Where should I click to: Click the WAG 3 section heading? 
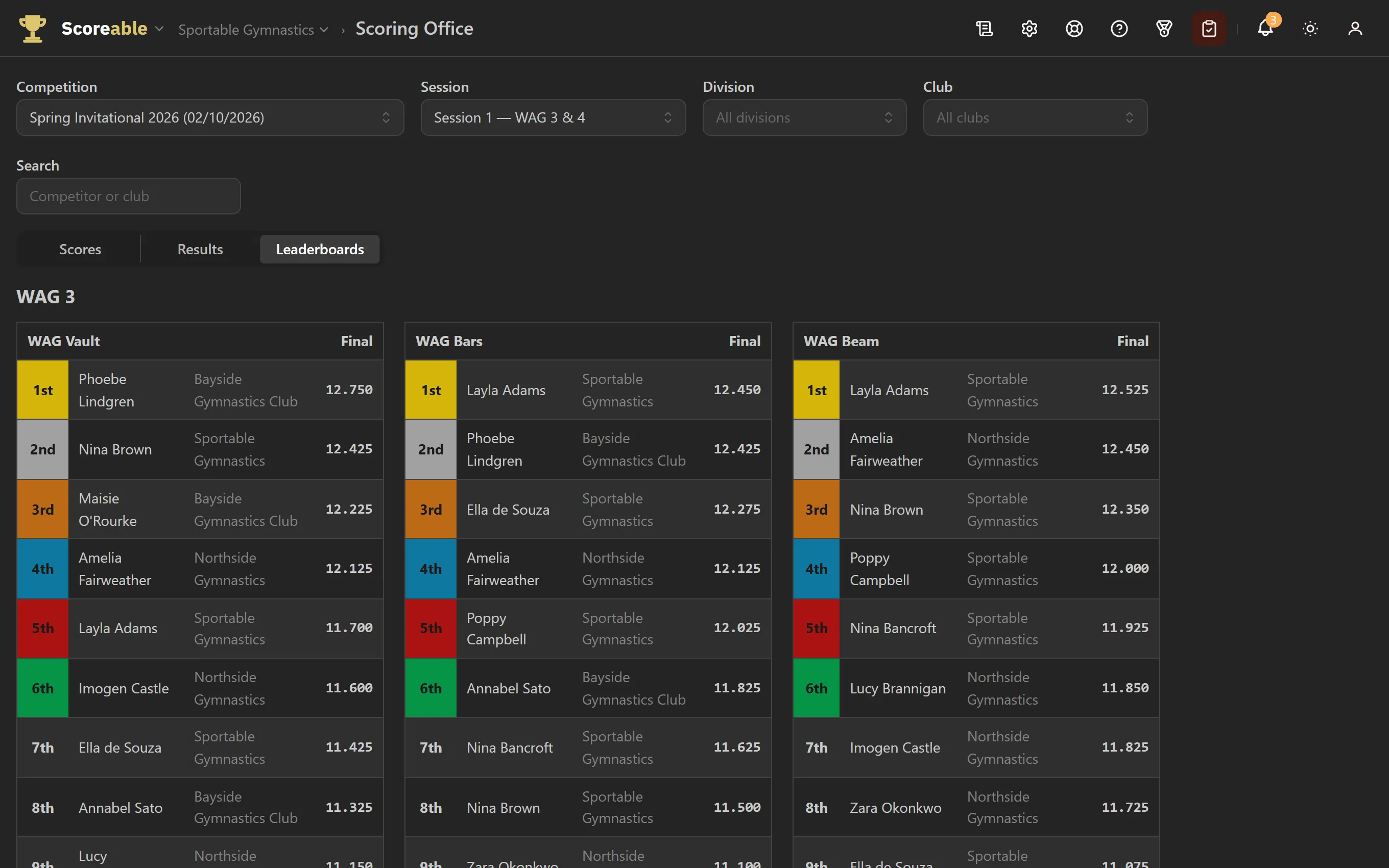[x=46, y=297]
